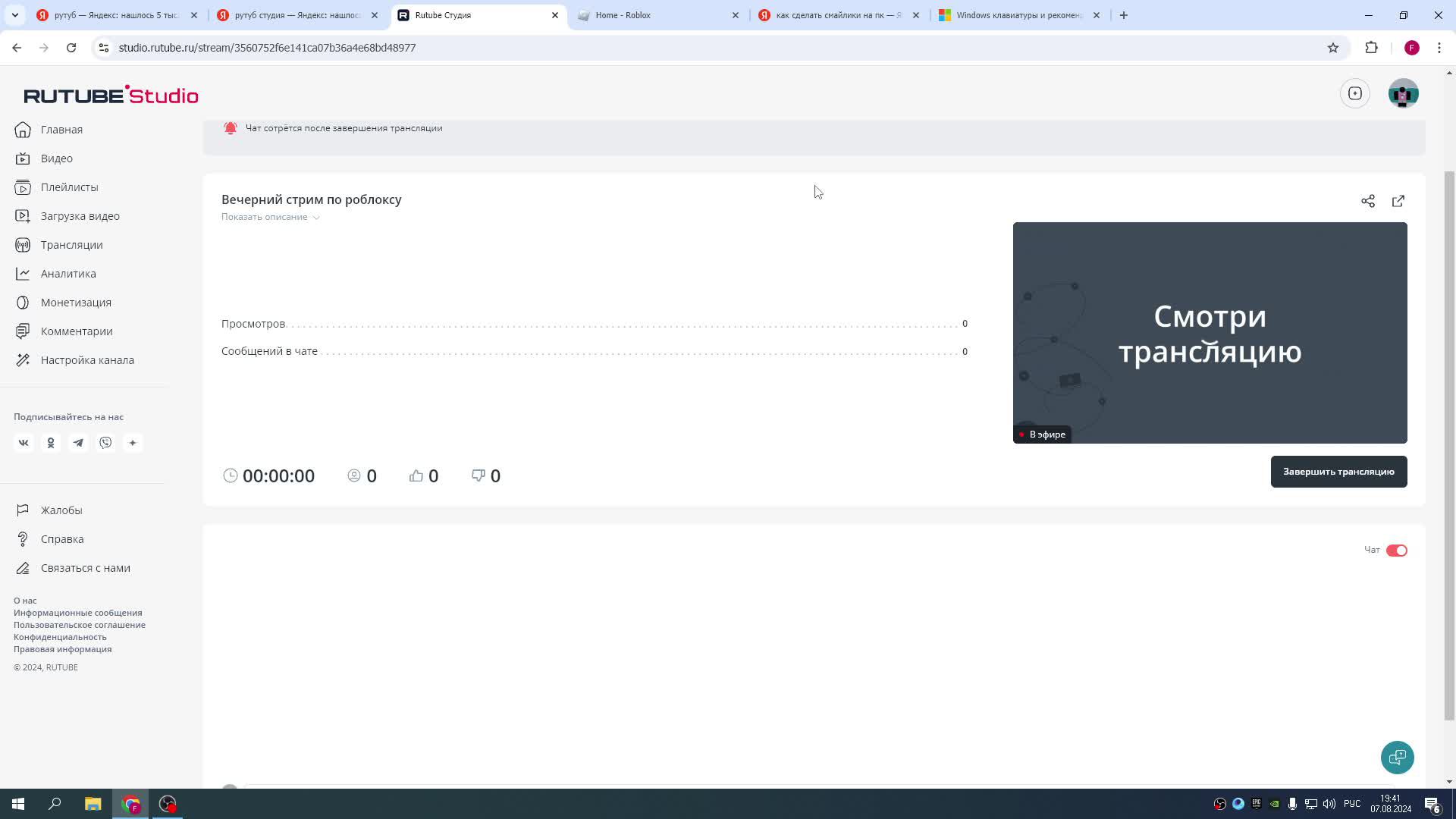Select Загрузка видео in sidebar
The width and height of the screenshot is (1456, 819).
80,215
